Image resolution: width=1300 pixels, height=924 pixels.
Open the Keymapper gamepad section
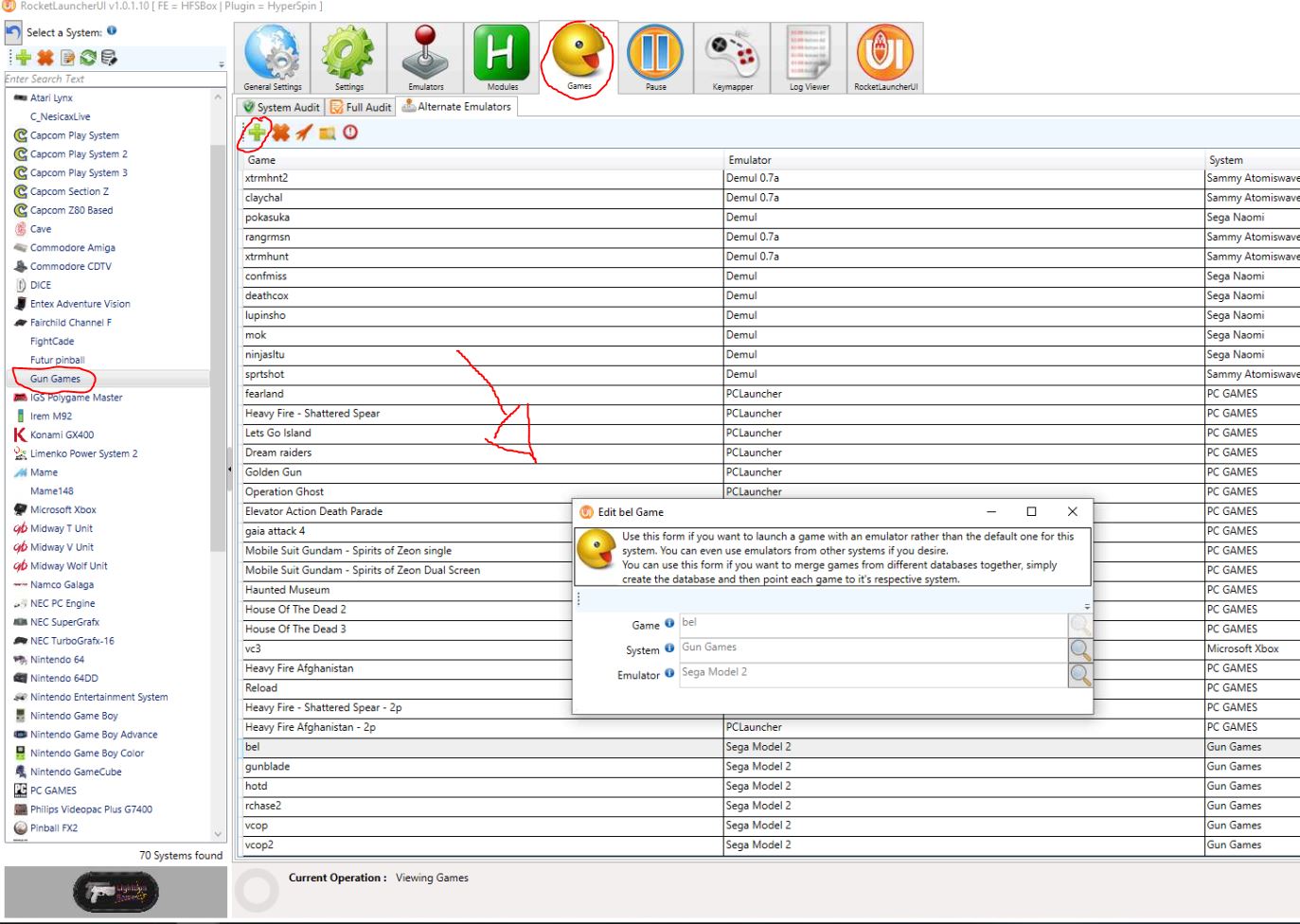(x=732, y=58)
